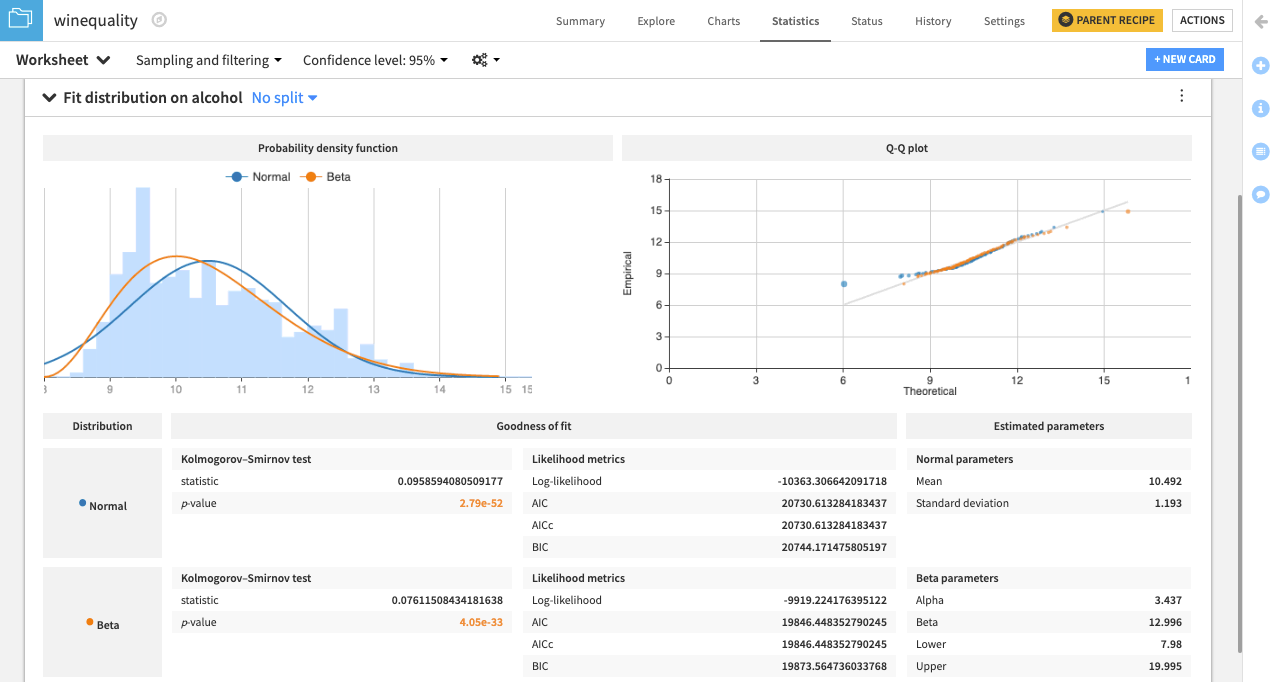Open the Sampling and filtering dropdown
The image size is (1275, 682).
point(208,59)
